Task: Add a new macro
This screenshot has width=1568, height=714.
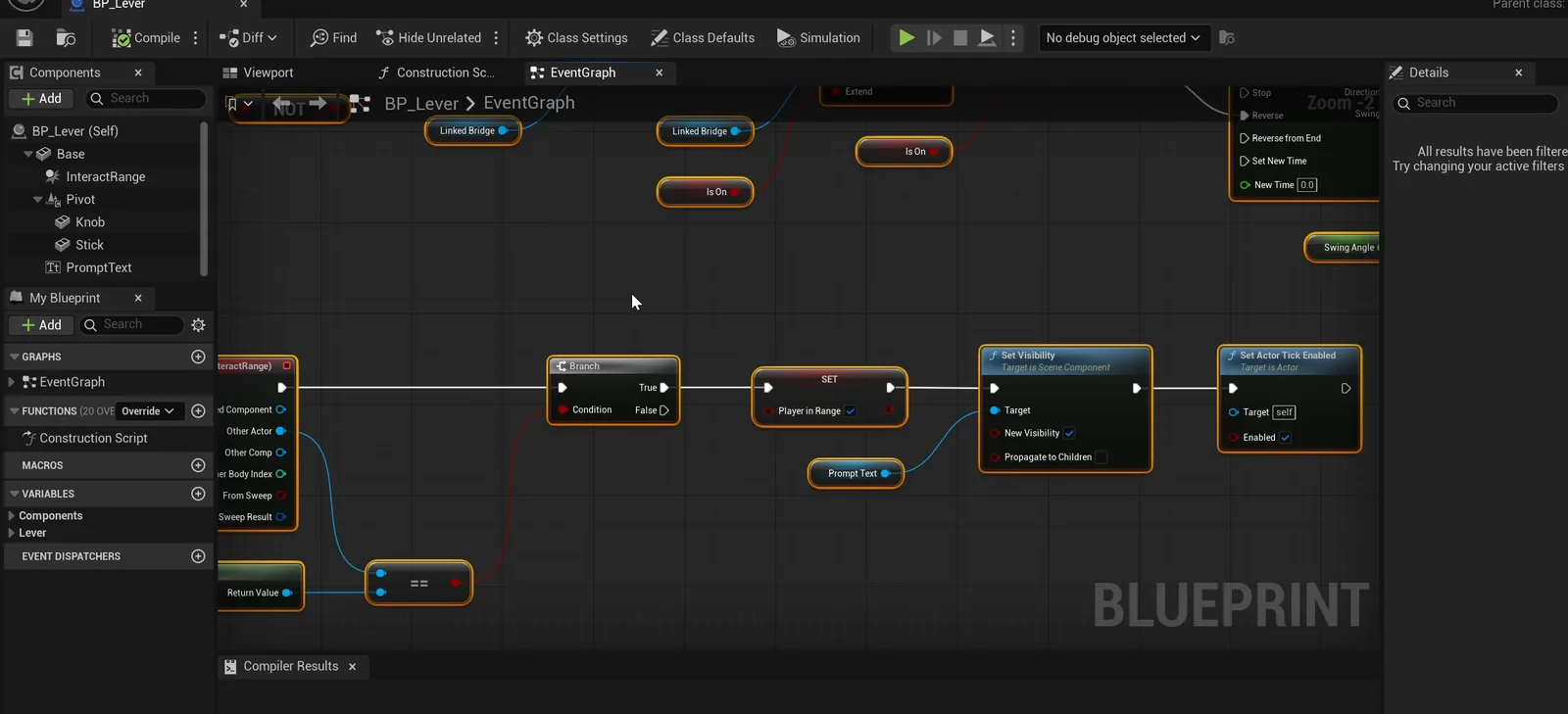Action: point(198,465)
